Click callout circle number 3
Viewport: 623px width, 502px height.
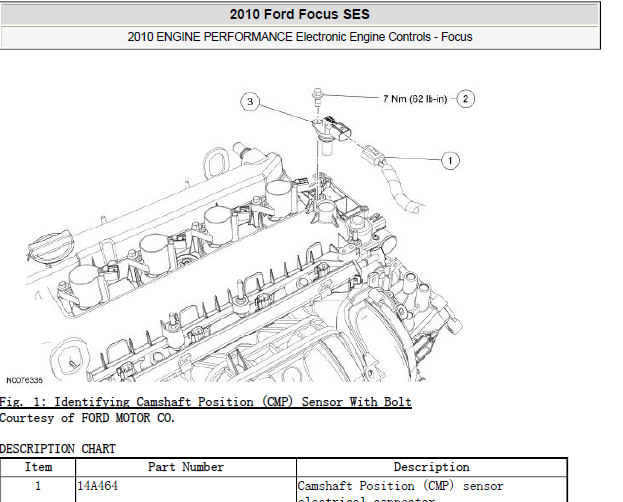click(x=250, y=102)
